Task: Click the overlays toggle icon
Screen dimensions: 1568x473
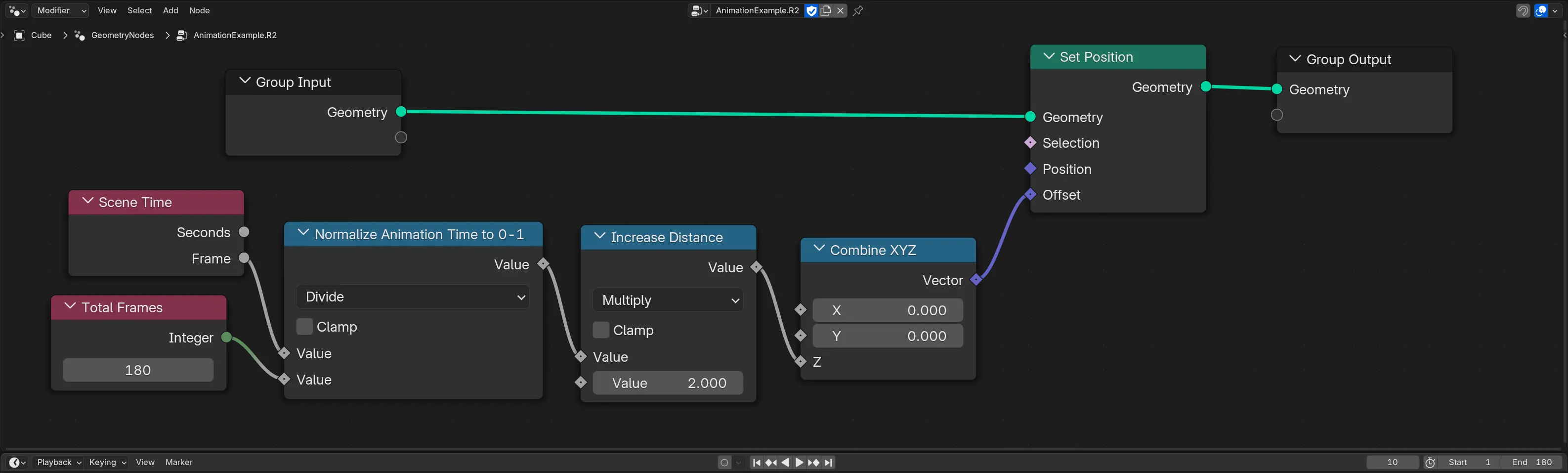Action: tap(1541, 10)
